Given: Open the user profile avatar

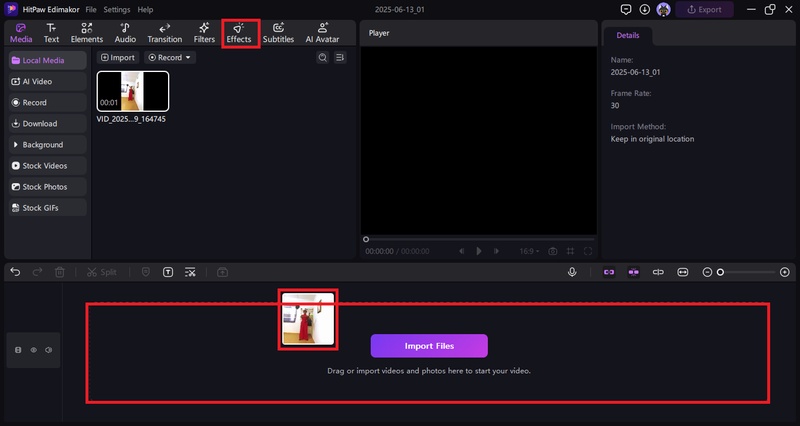Looking at the screenshot, I should point(663,9).
